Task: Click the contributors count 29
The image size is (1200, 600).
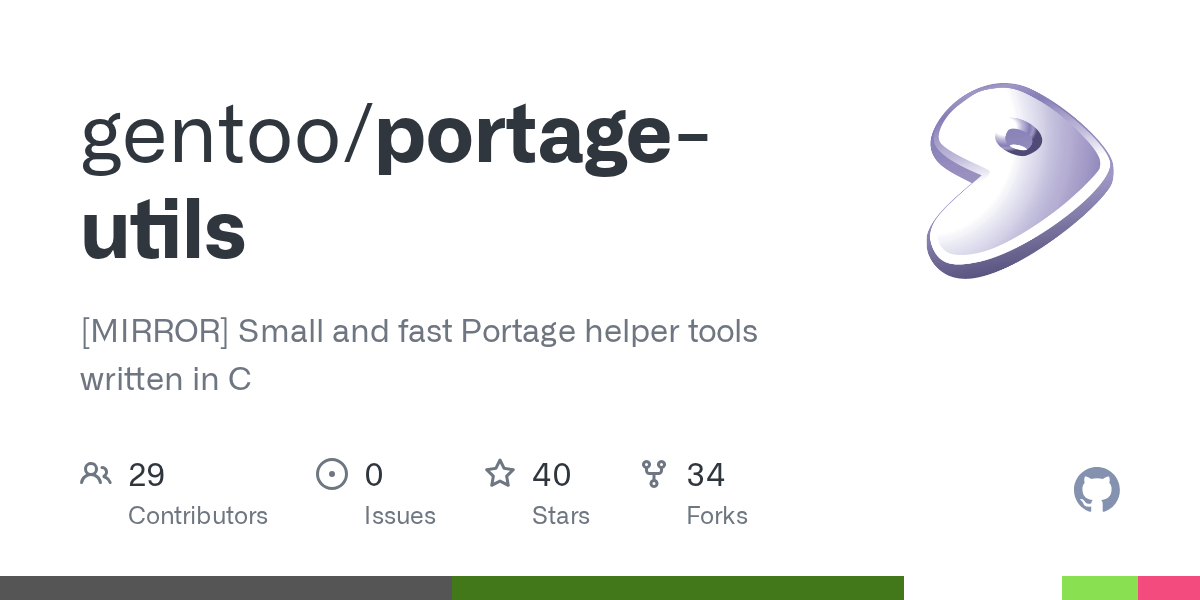Action: [146, 475]
